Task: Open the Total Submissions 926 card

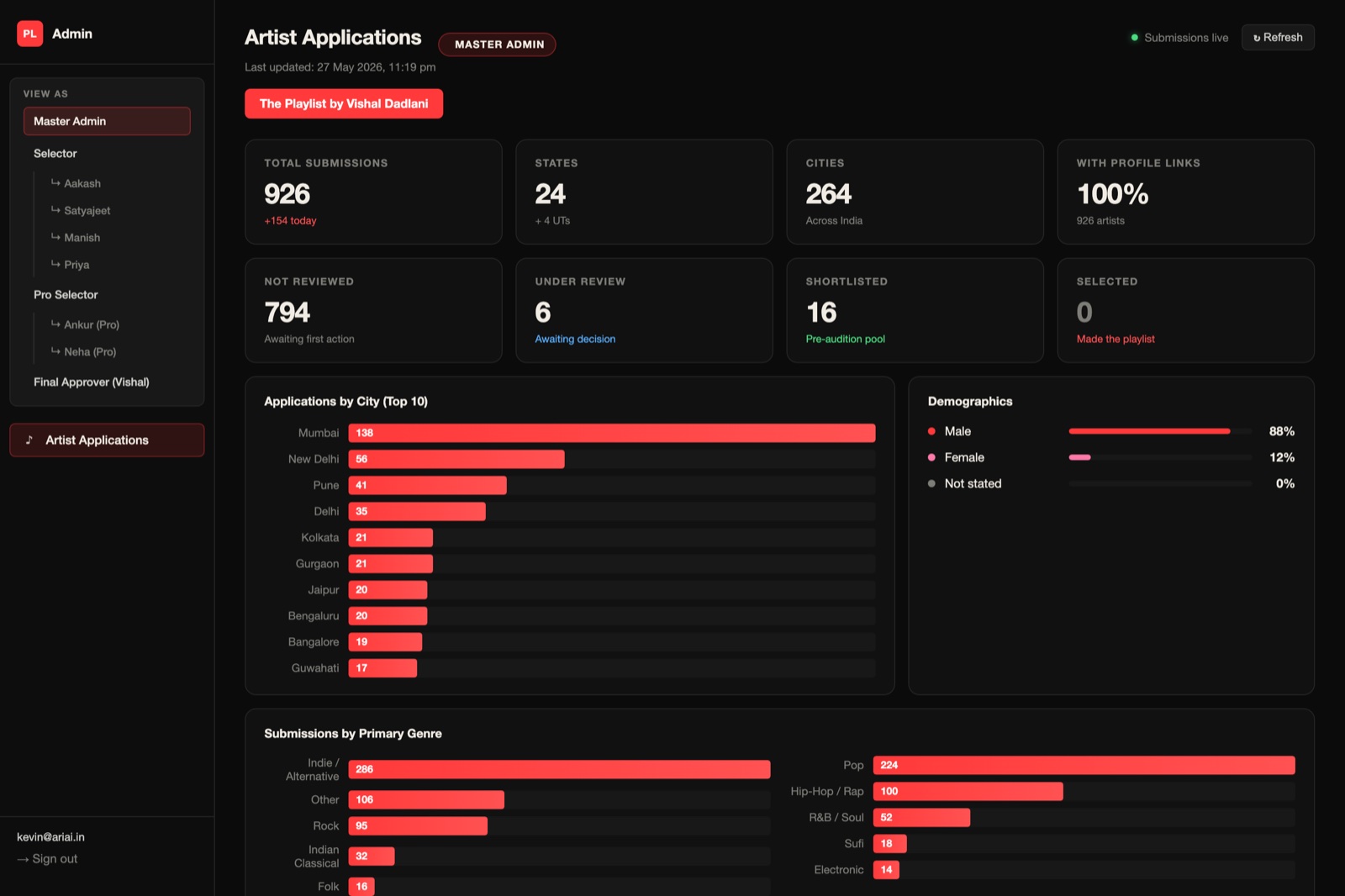Action: pos(373,192)
